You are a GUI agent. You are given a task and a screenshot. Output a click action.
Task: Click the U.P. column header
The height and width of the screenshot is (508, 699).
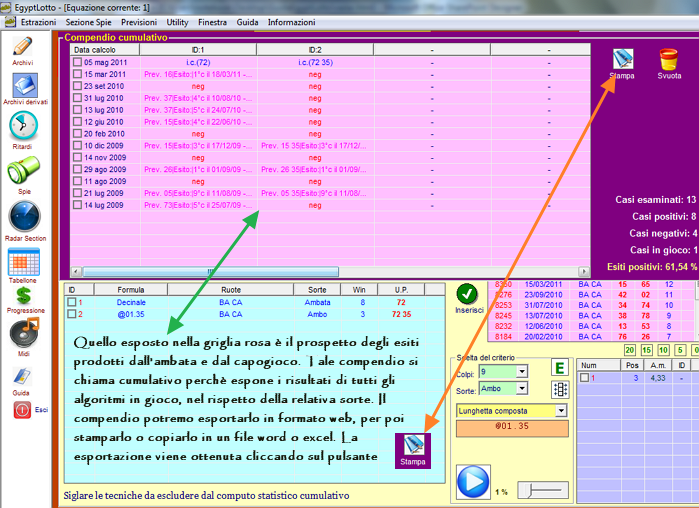[x=401, y=290]
